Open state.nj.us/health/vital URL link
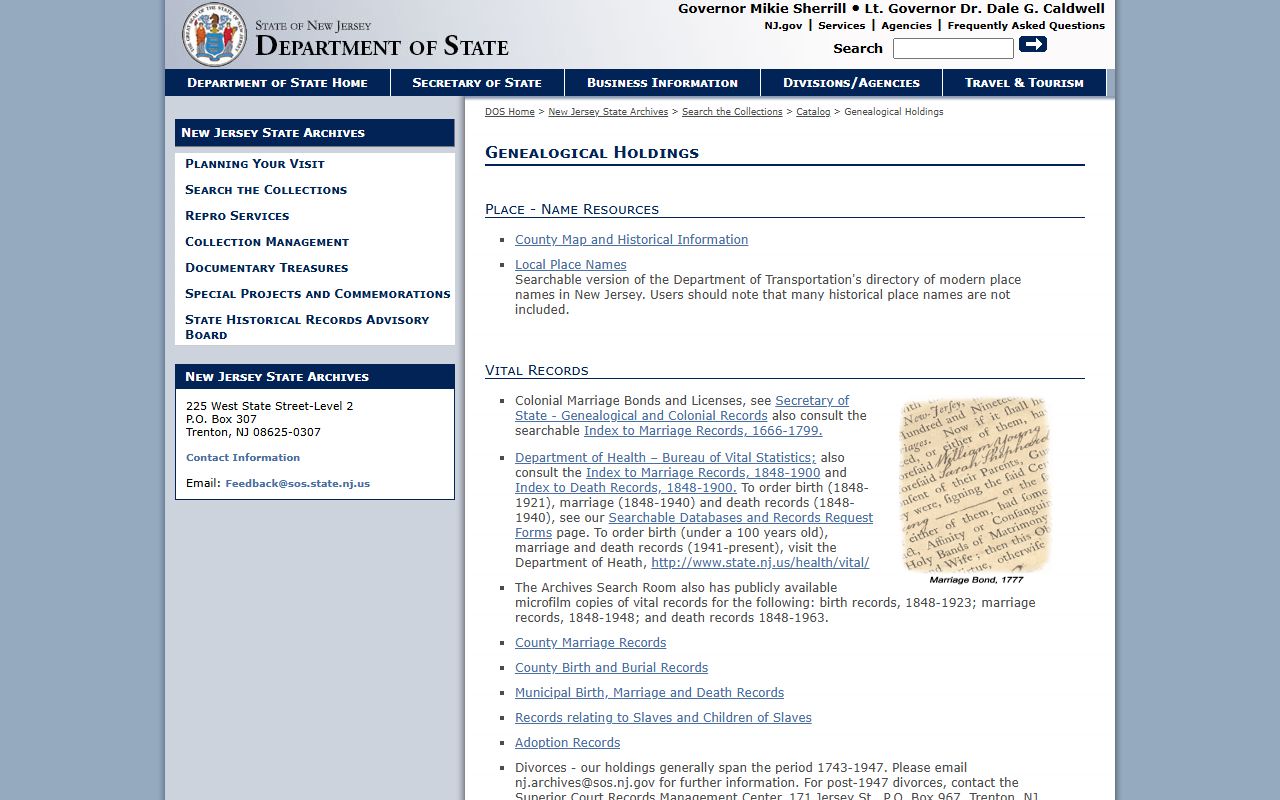The height and width of the screenshot is (800, 1280). click(x=760, y=563)
